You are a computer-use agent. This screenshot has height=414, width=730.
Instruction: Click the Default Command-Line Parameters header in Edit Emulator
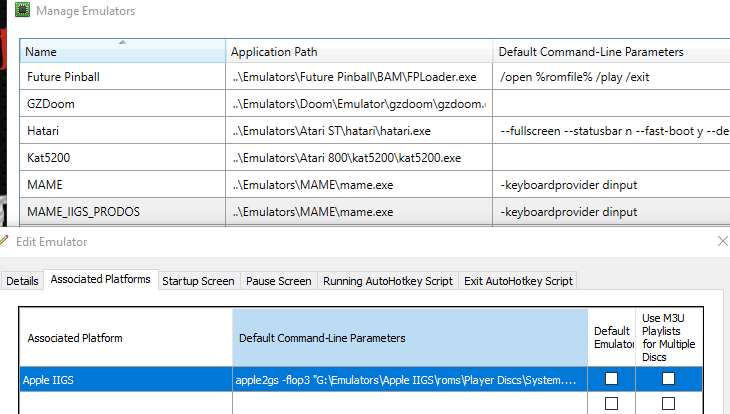pos(410,338)
